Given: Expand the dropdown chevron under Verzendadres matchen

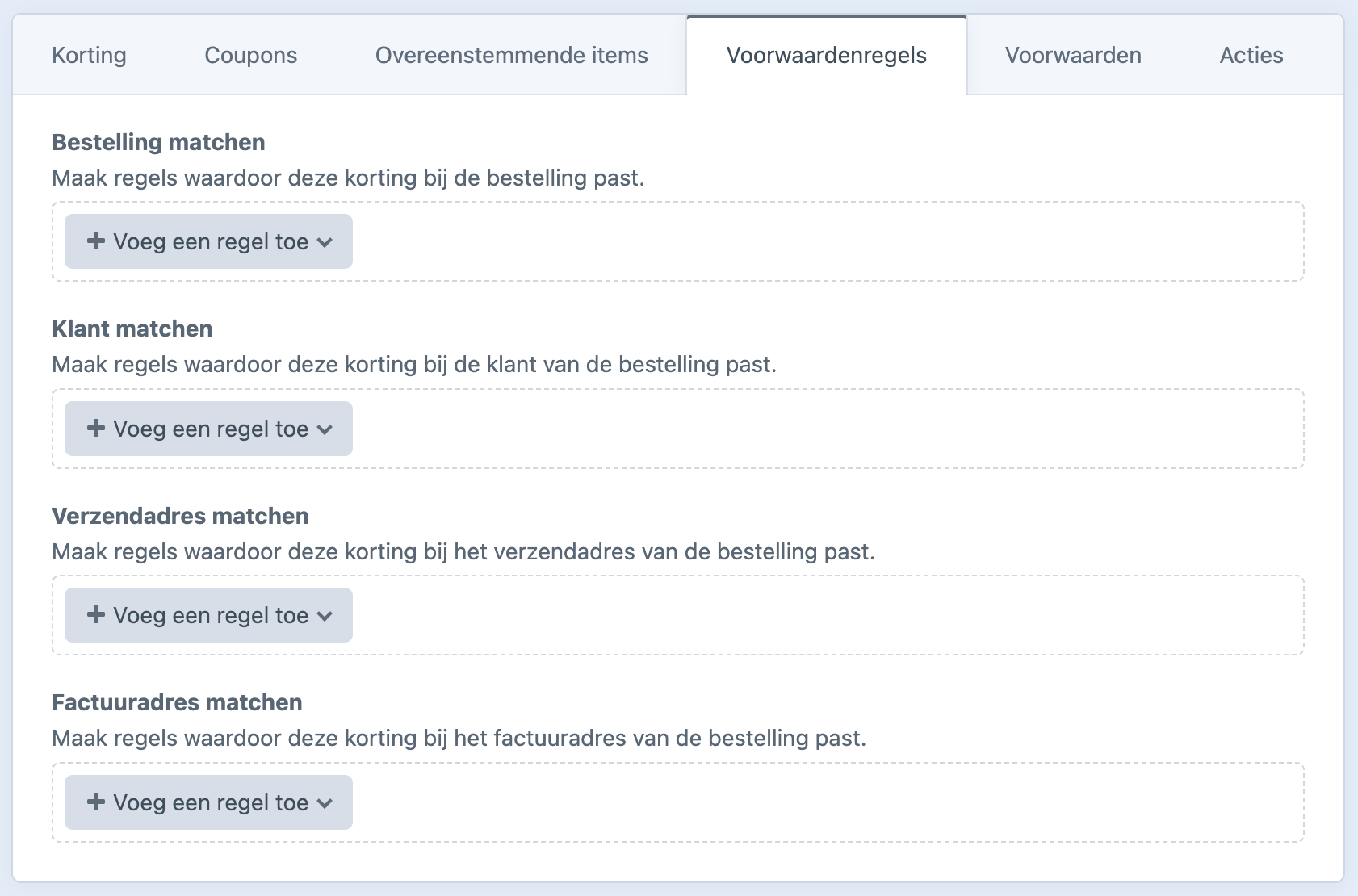Looking at the screenshot, I should pos(326,614).
